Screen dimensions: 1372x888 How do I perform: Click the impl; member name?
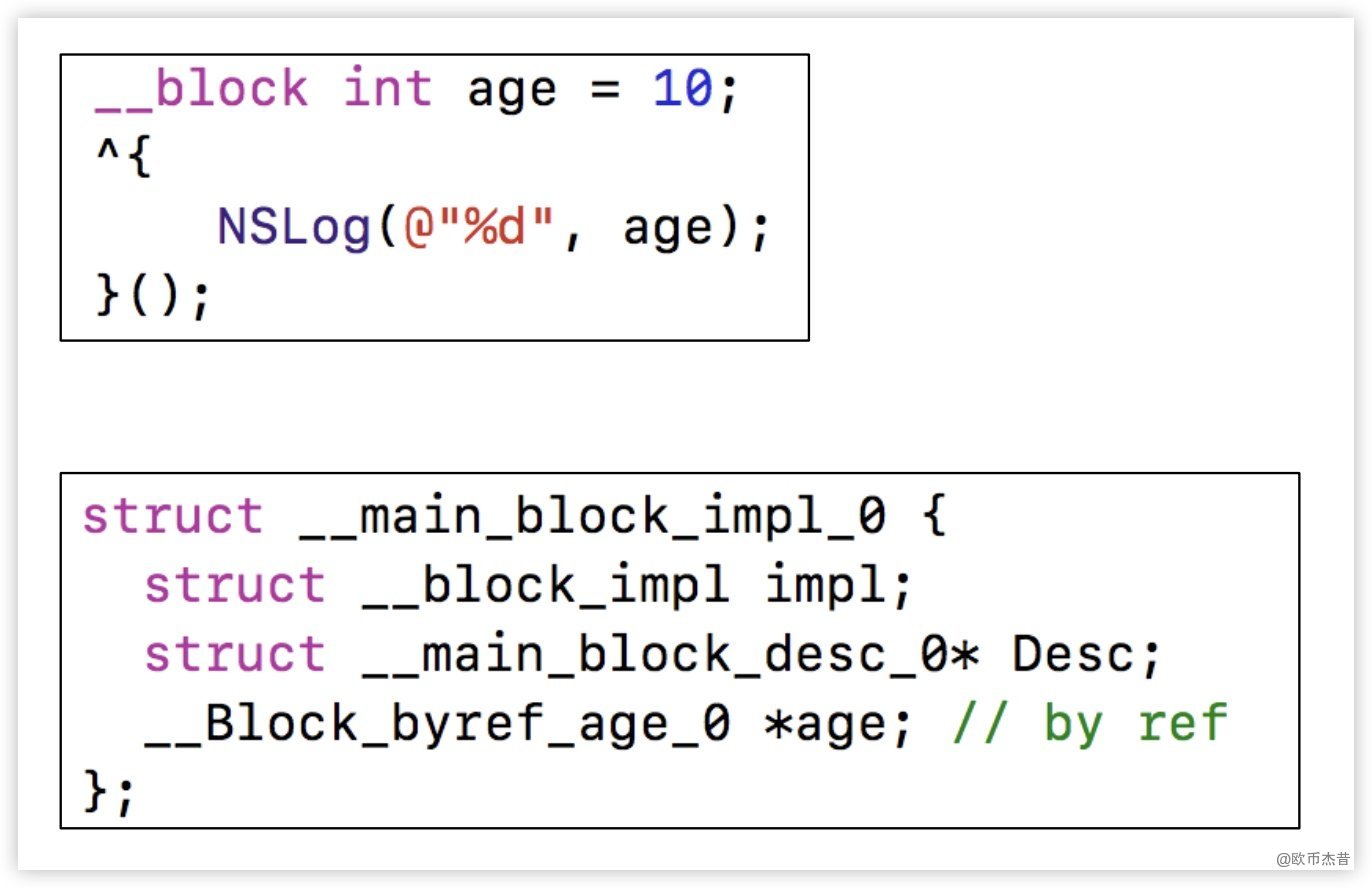click(839, 586)
